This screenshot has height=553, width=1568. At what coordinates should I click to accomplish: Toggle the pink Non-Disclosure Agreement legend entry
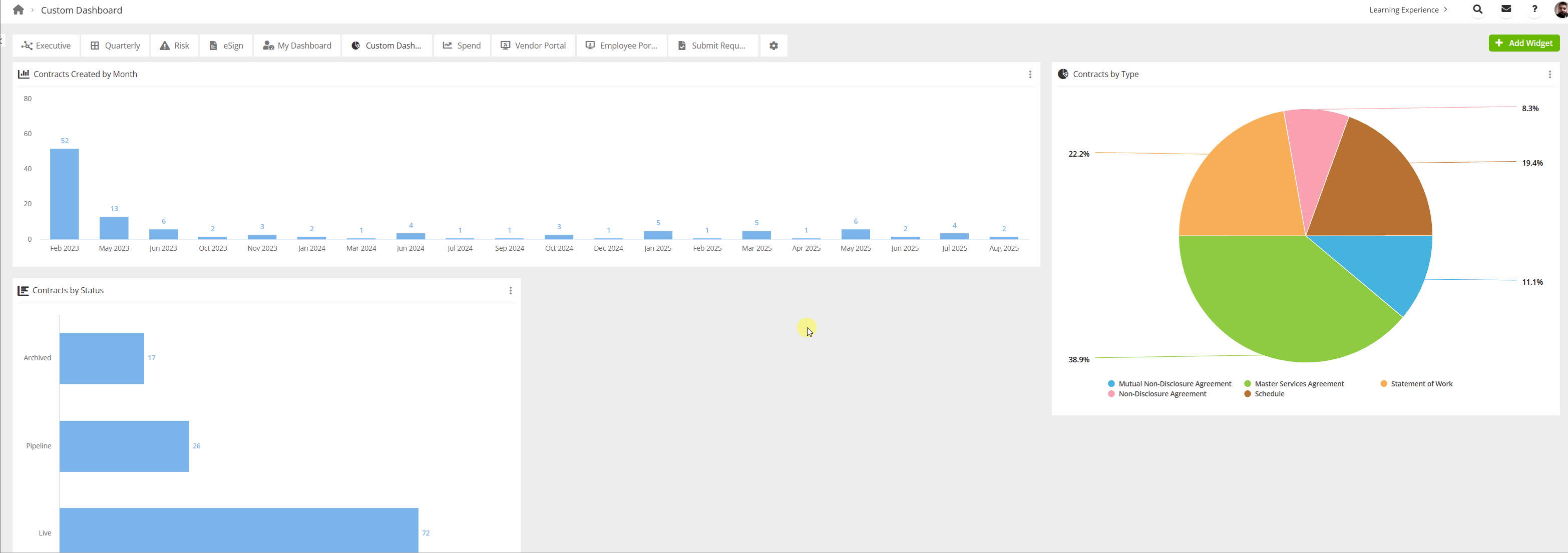coord(1156,394)
